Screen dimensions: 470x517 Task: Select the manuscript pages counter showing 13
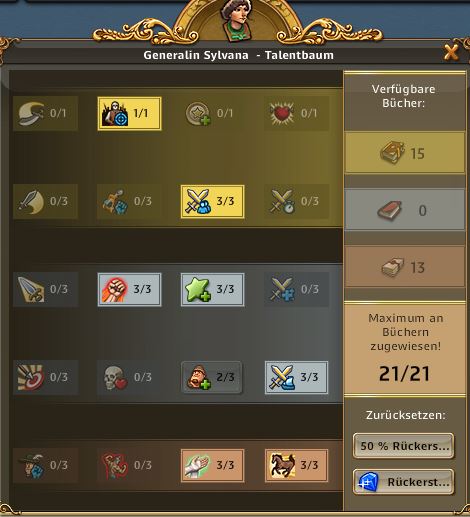point(405,267)
